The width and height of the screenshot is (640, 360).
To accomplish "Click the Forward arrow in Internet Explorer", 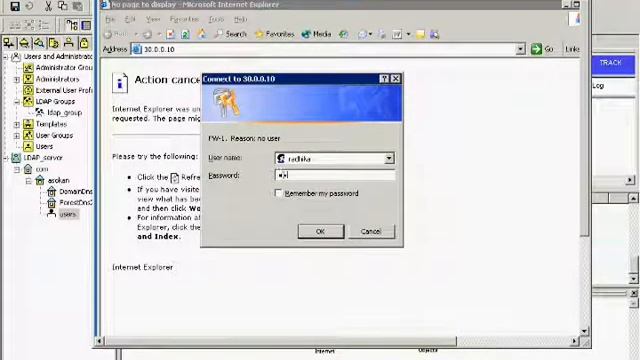I will [147, 35].
